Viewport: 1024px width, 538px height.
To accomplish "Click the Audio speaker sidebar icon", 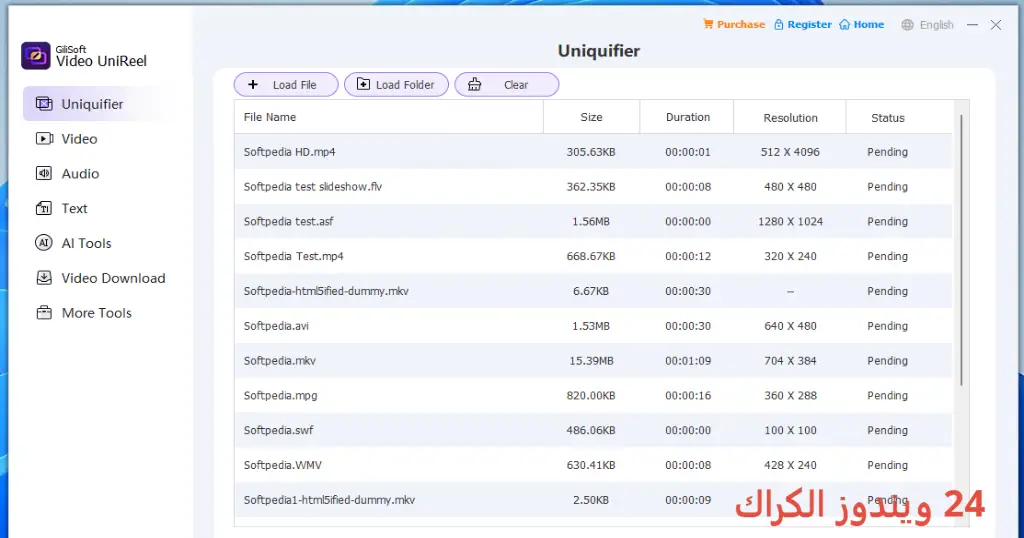I will [x=44, y=173].
